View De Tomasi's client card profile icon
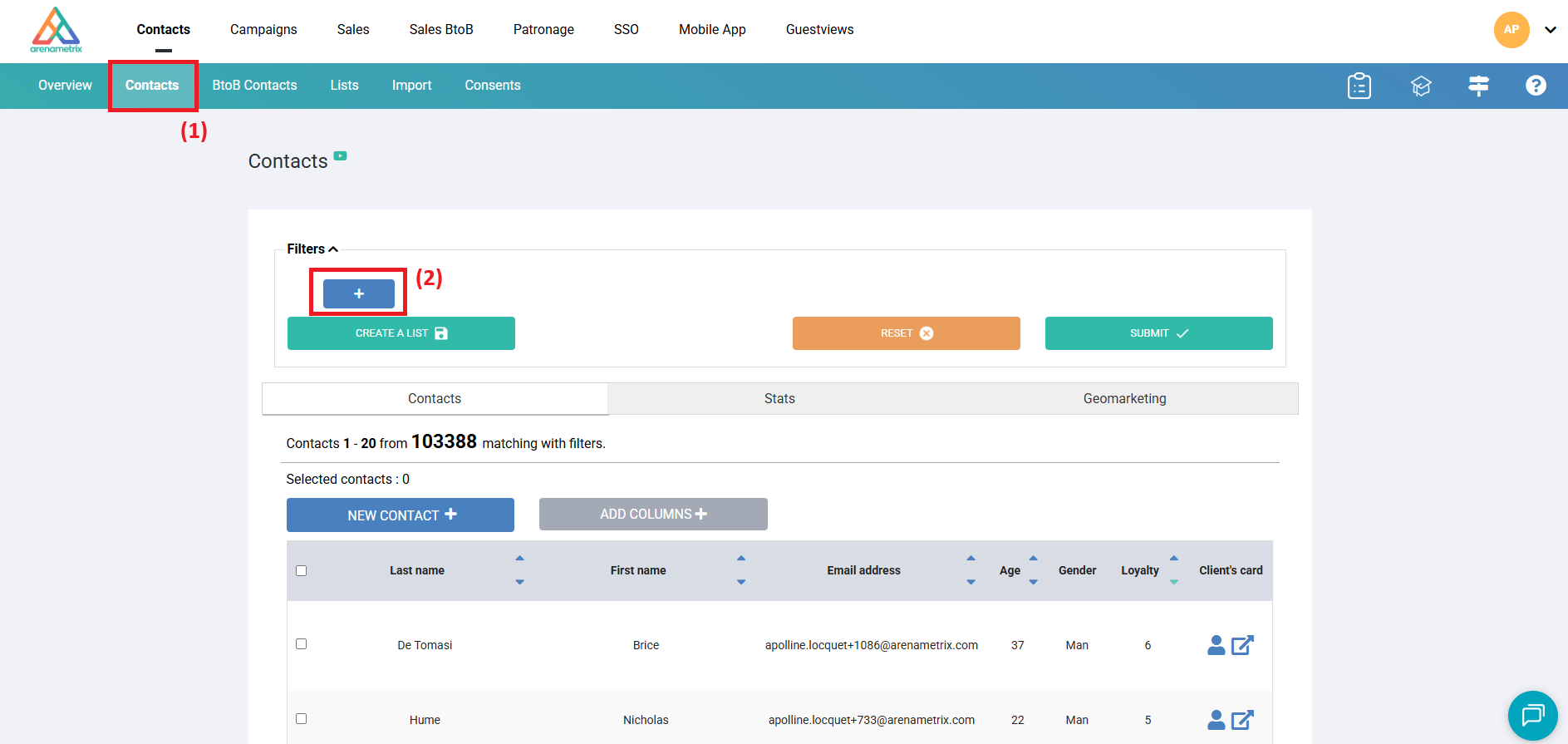The image size is (1568, 744). pos(1216,645)
